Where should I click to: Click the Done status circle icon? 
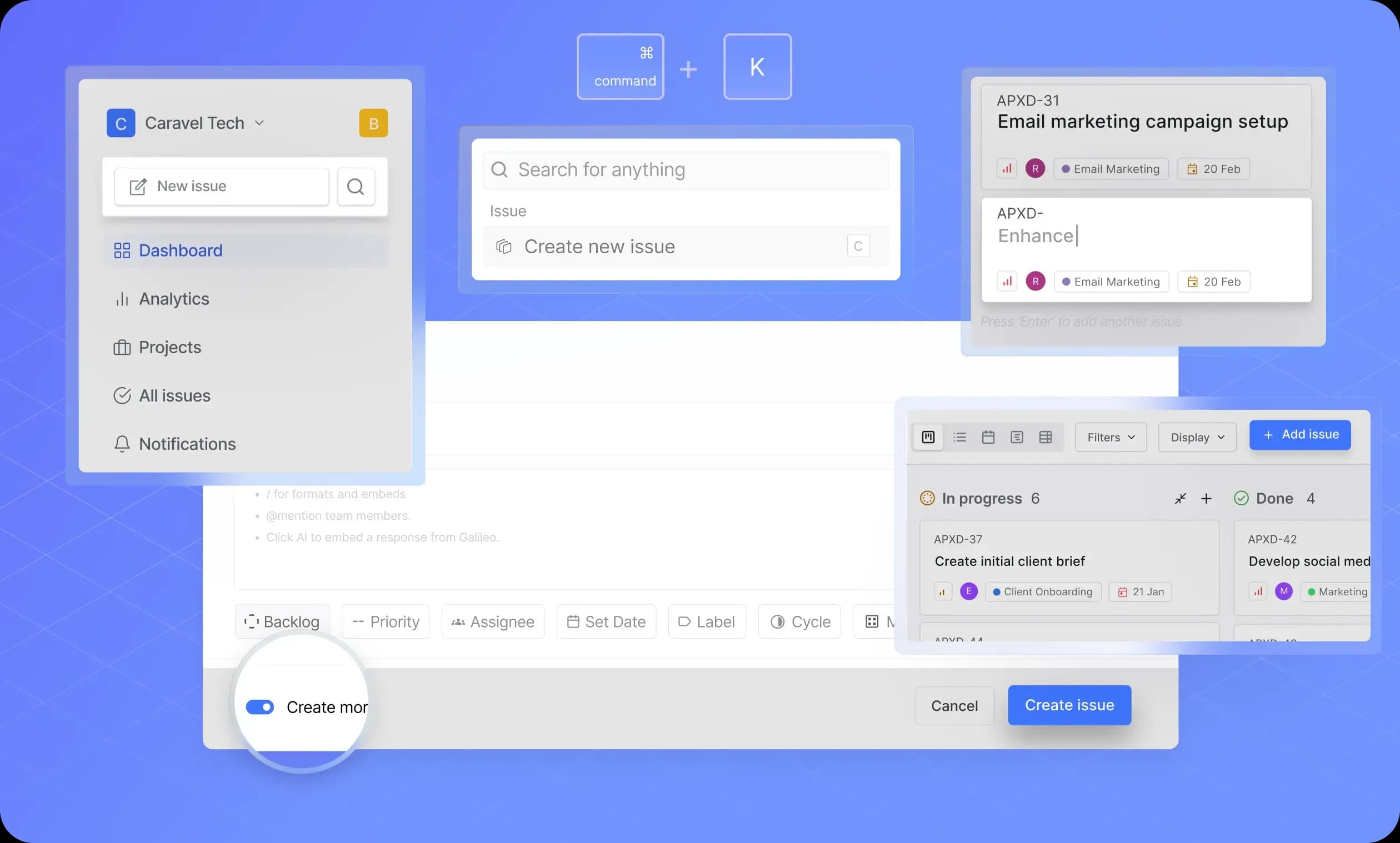tap(1242, 498)
